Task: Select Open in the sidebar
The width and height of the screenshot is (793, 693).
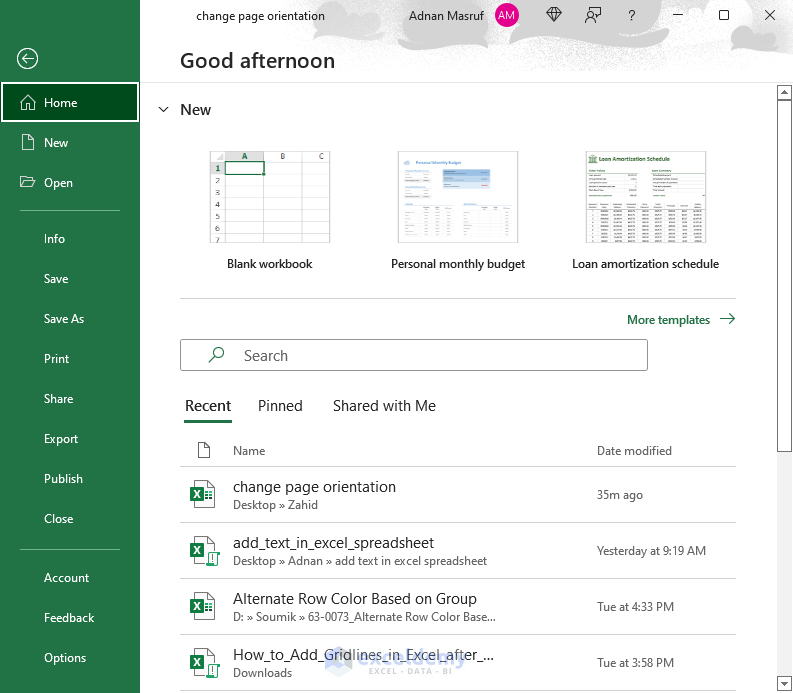Action: pos(70,183)
